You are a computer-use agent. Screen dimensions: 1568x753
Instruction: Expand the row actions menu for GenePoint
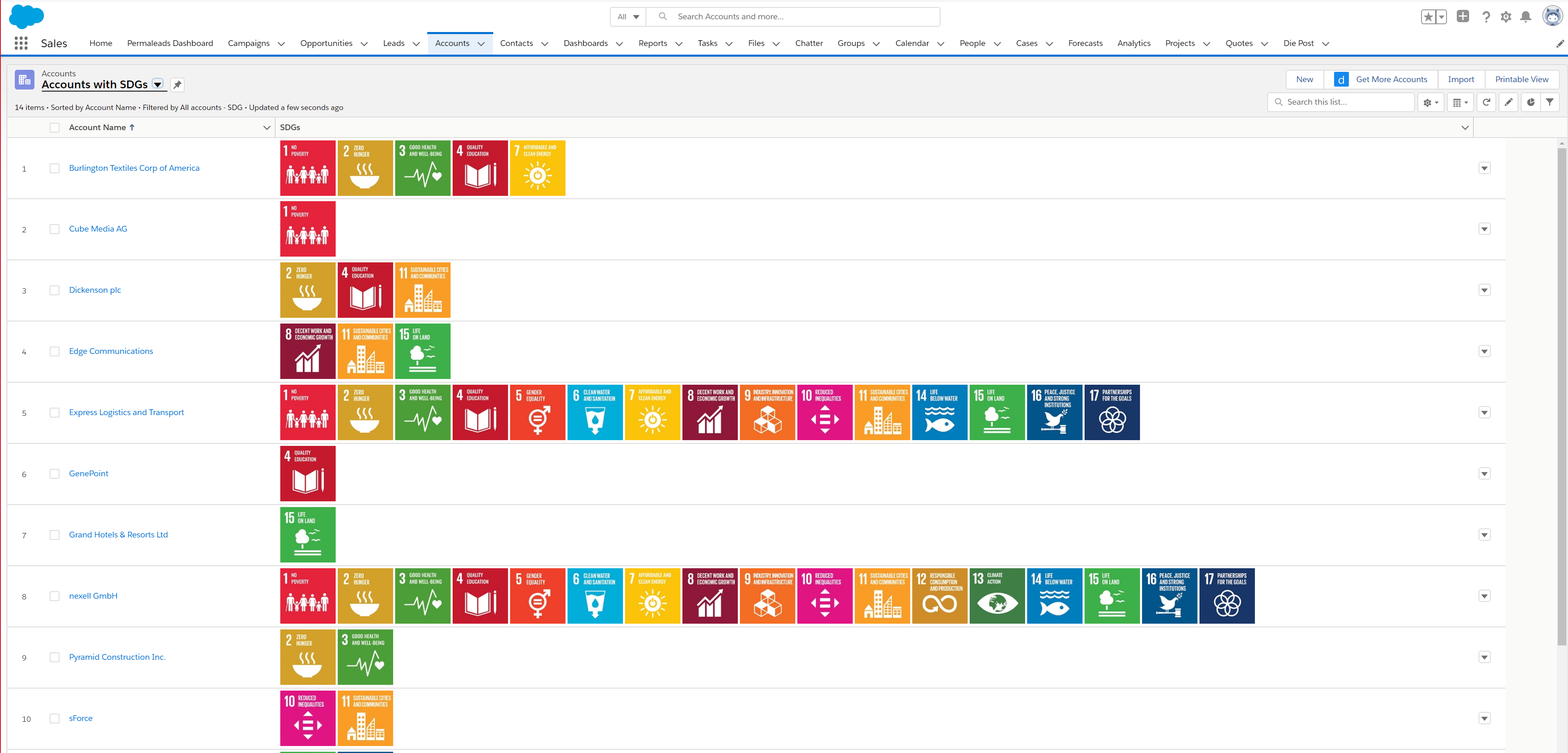[x=1485, y=473]
